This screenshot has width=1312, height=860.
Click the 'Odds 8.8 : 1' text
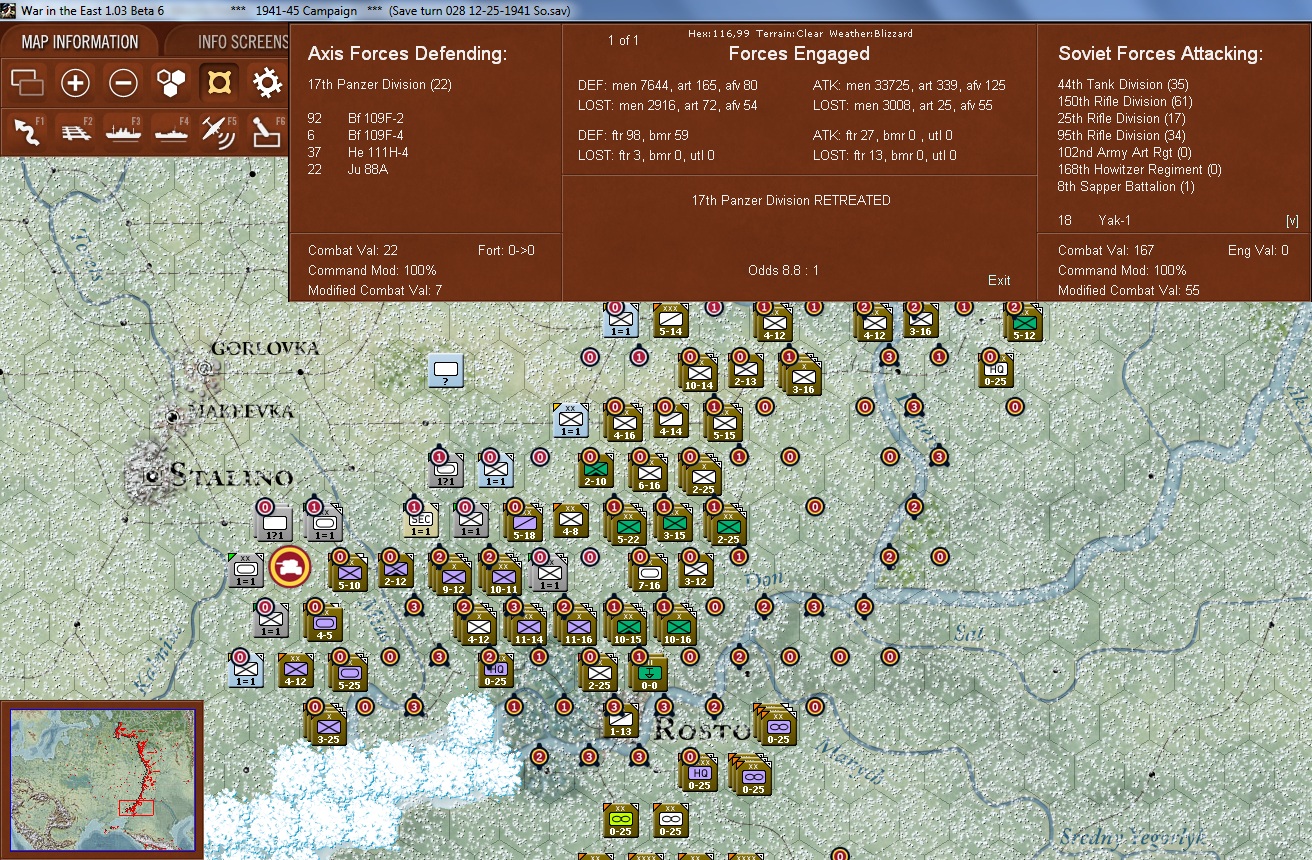(783, 271)
